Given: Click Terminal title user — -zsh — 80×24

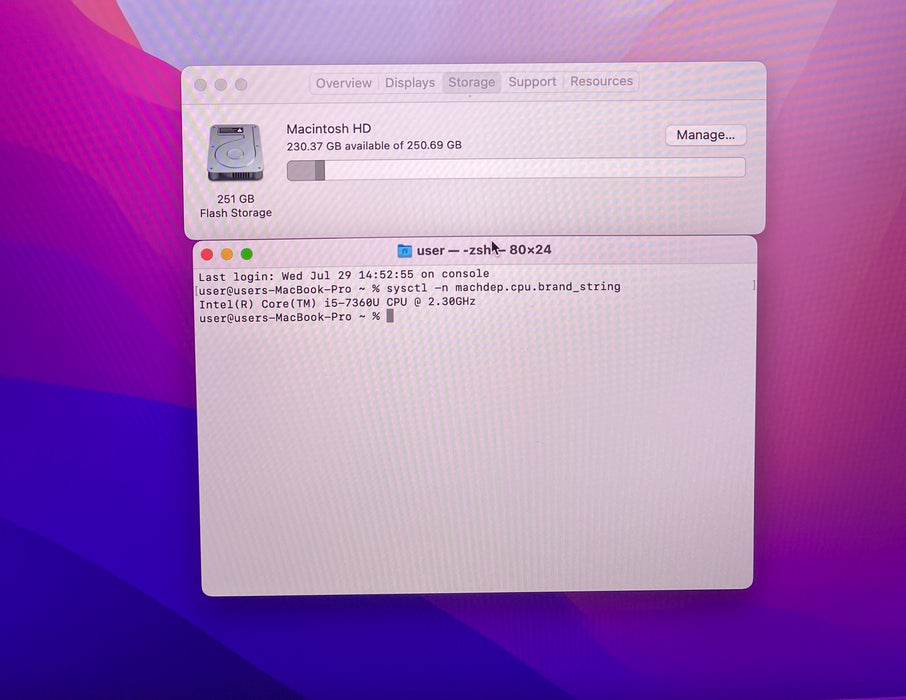Looking at the screenshot, I should [484, 250].
